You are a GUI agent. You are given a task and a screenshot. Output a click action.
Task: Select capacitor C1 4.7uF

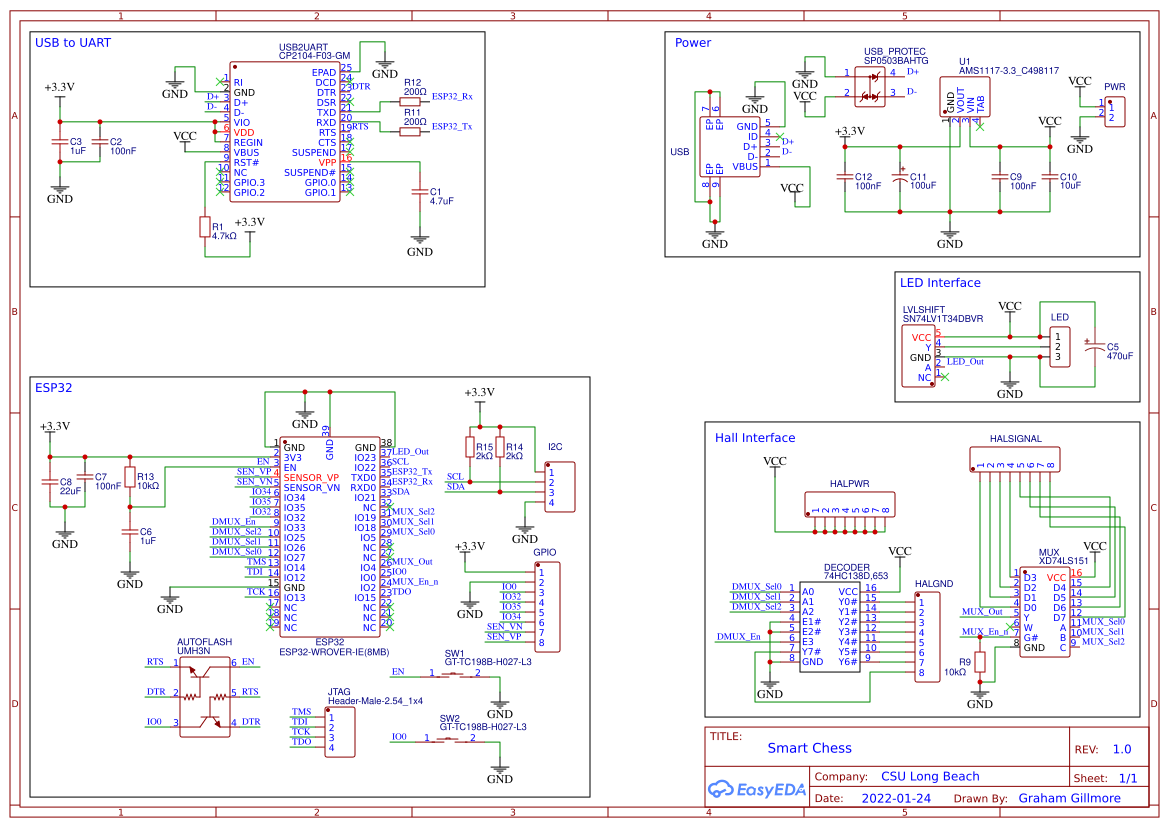coord(419,192)
